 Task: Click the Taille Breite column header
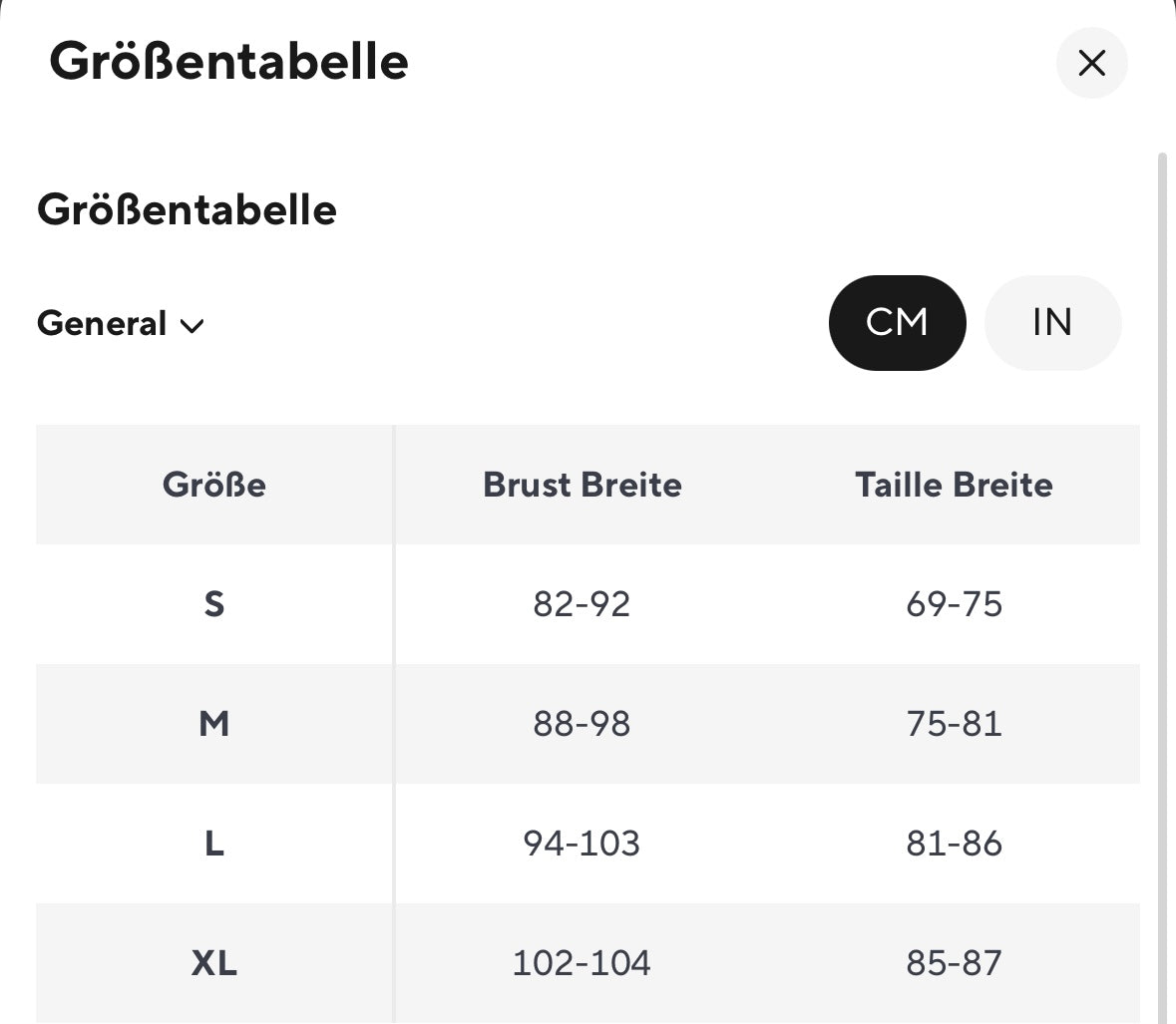954,485
